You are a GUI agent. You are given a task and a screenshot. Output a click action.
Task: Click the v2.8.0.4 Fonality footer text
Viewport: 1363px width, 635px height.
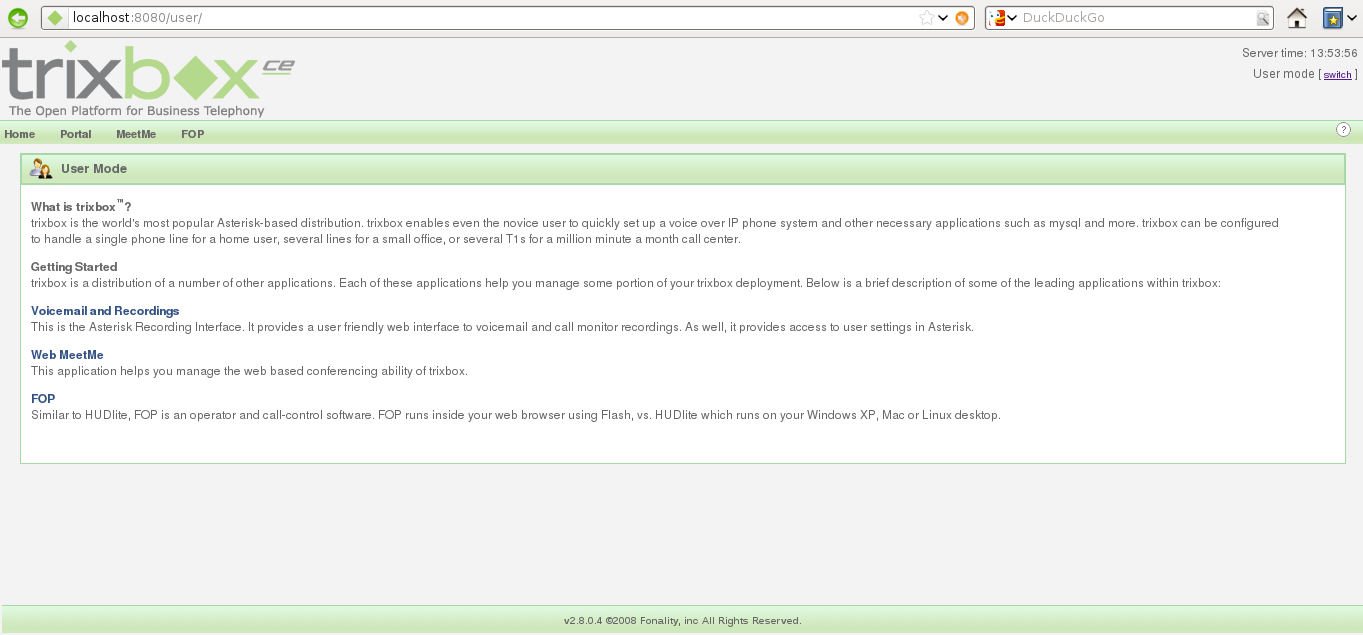[x=682, y=621]
